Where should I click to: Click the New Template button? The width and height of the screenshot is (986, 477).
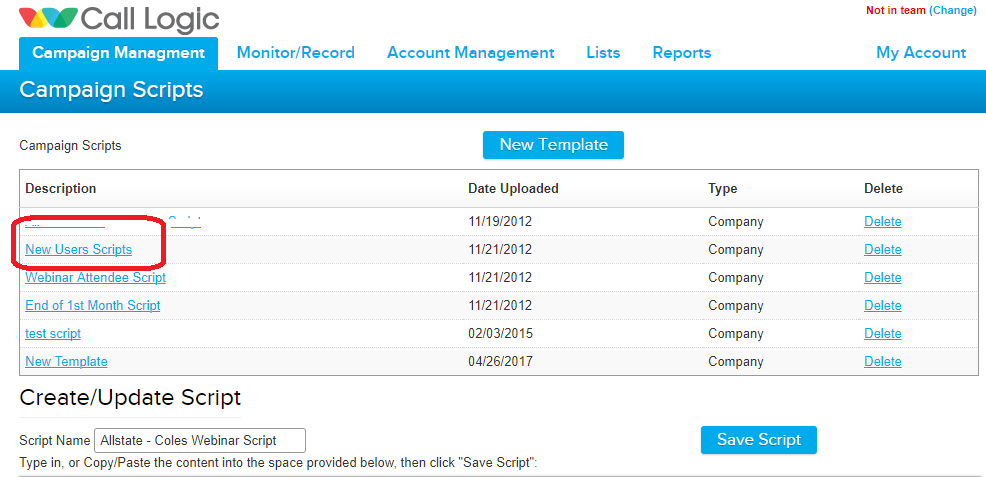click(x=553, y=145)
